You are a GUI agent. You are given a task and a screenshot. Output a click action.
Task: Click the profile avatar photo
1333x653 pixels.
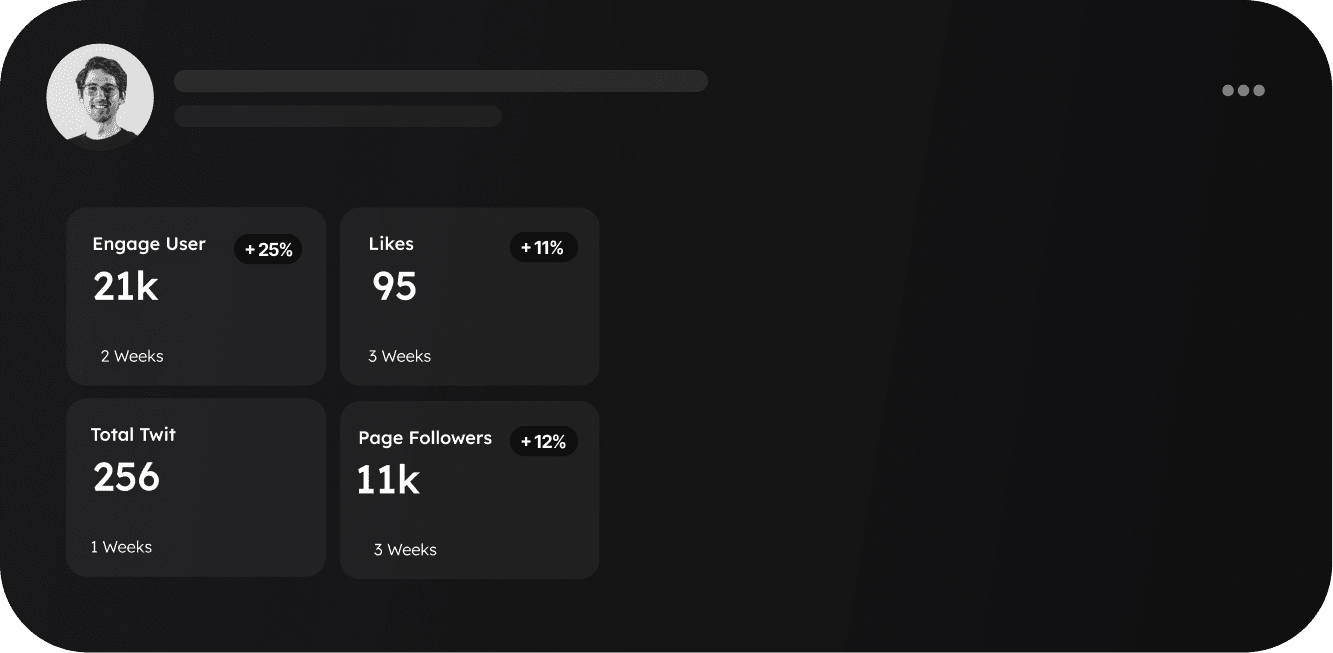[100, 97]
